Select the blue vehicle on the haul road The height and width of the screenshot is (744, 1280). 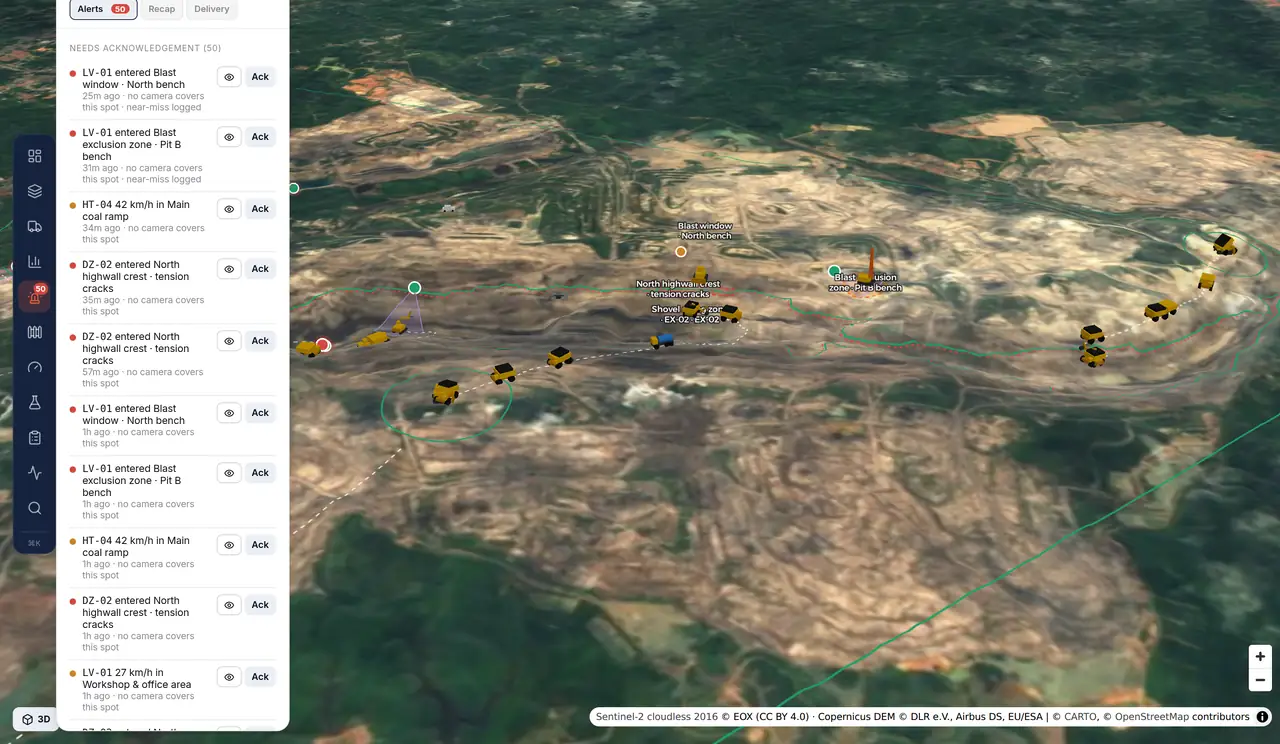(661, 341)
